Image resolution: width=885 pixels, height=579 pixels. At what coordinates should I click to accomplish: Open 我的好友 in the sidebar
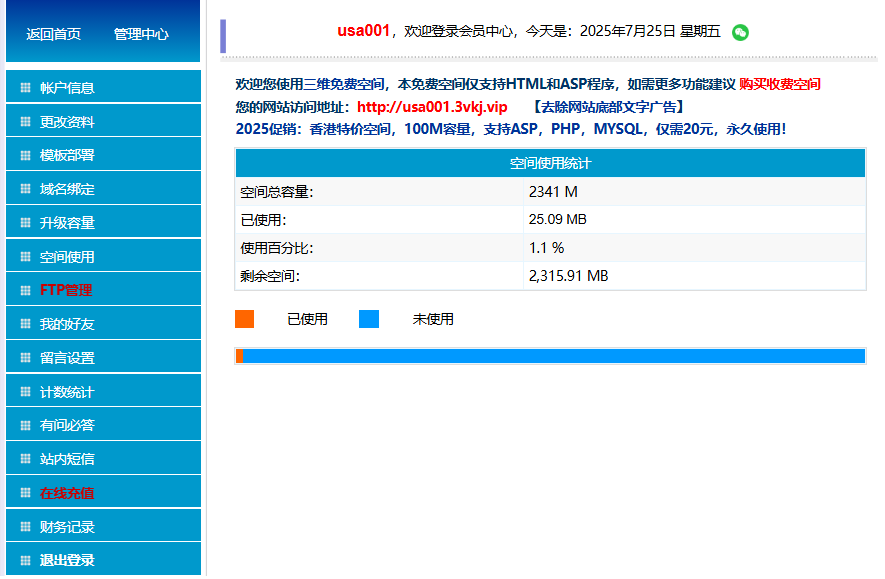click(x=103, y=323)
